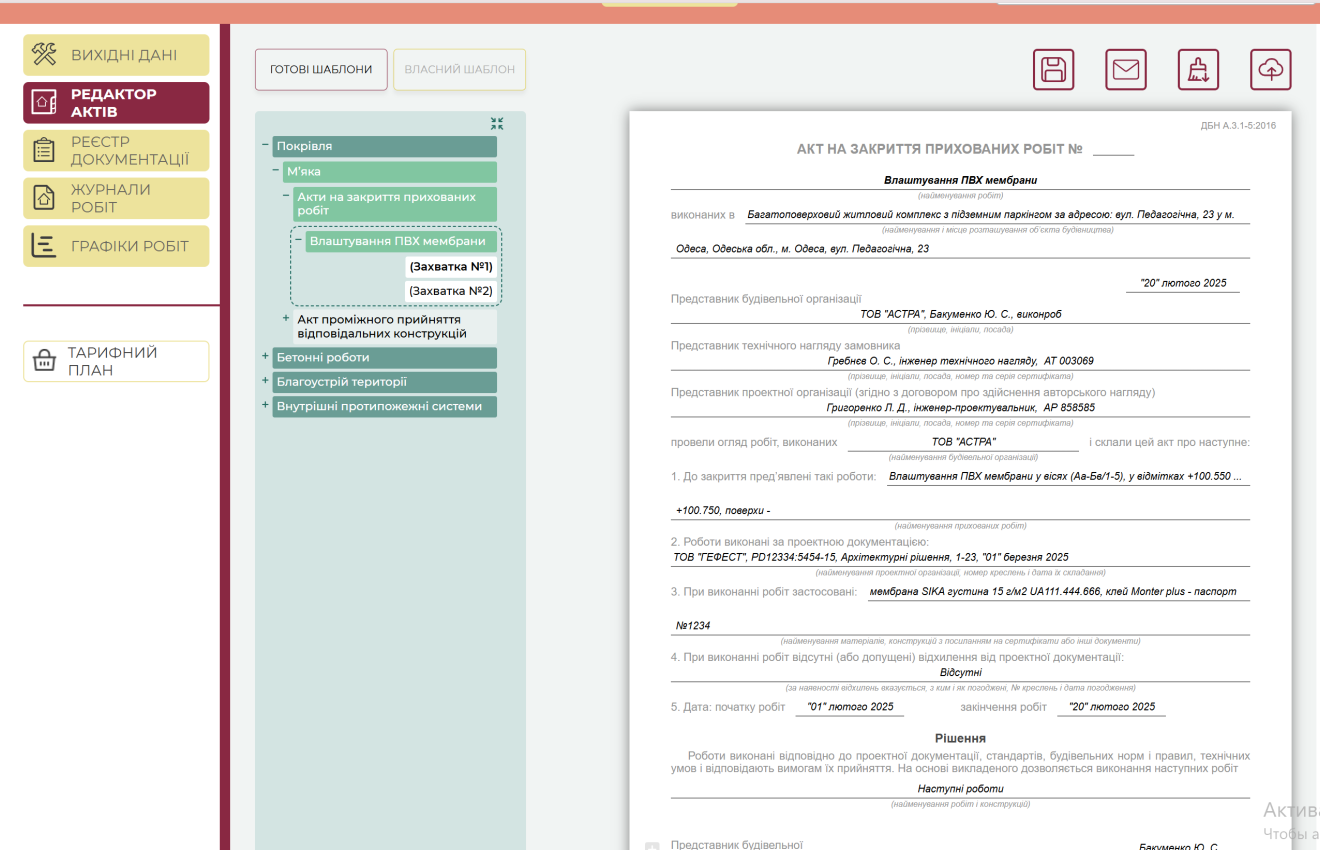Click the clear form broom icon

[x=1198, y=70]
